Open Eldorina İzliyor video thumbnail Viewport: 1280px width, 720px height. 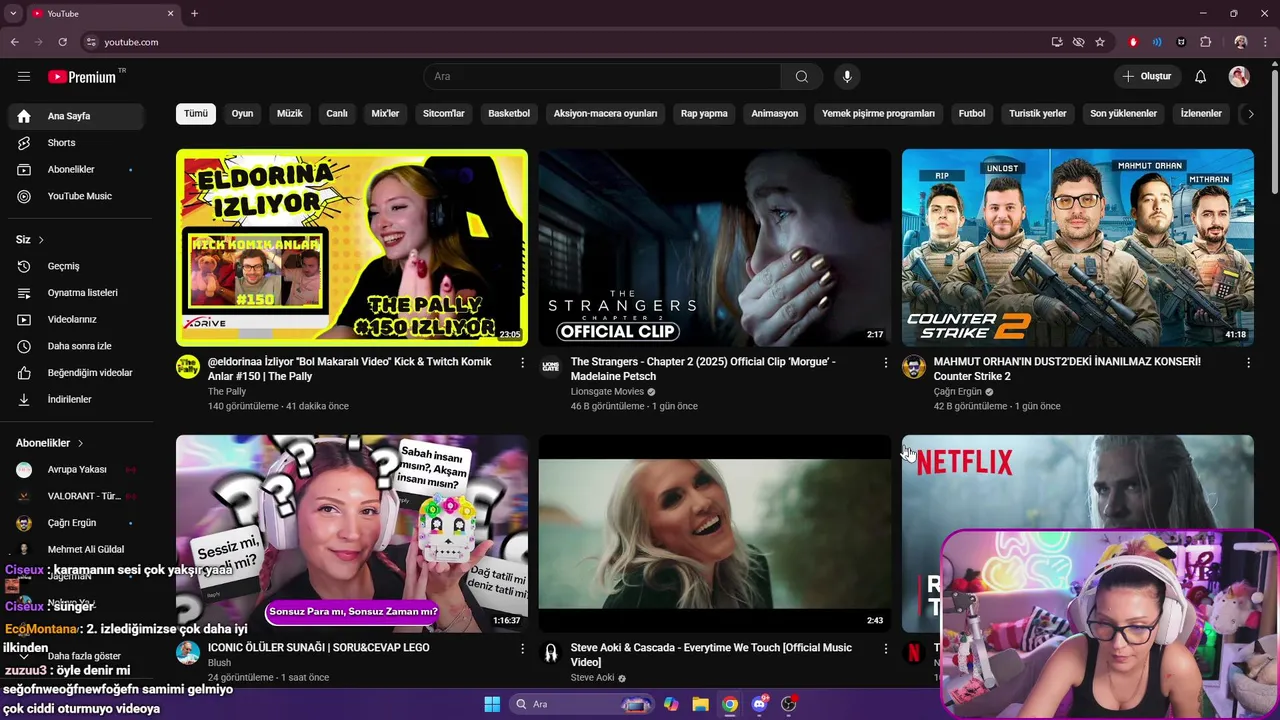pyautogui.click(x=352, y=248)
